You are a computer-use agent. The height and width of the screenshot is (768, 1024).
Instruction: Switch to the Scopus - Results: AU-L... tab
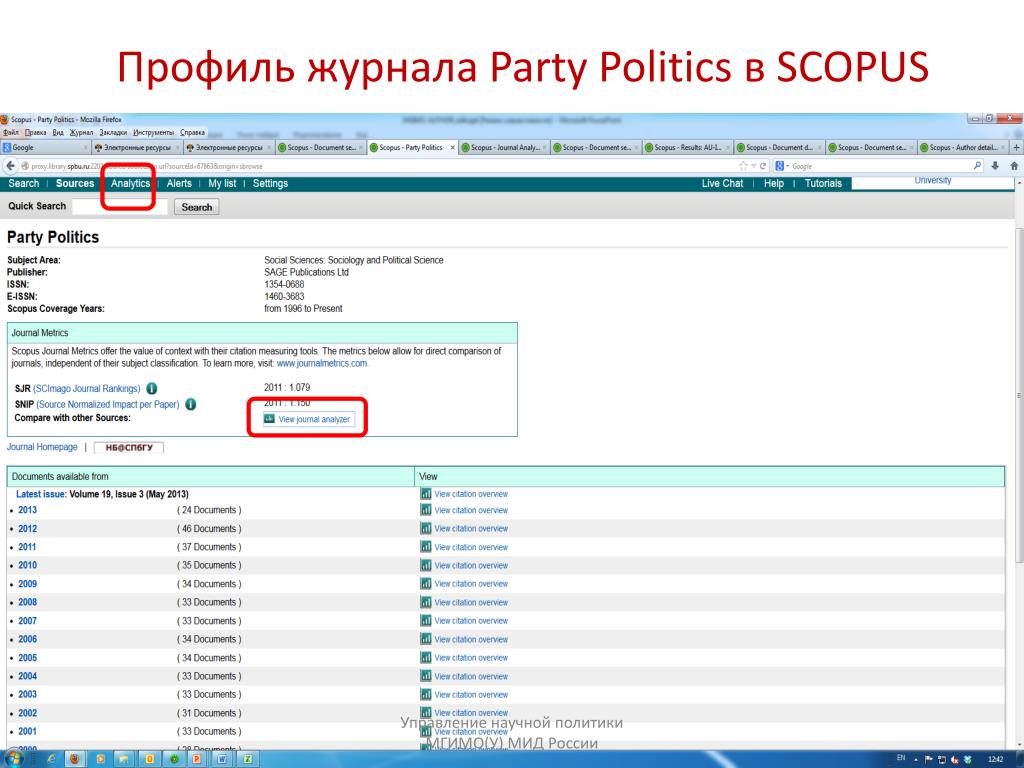[x=688, y=148]
